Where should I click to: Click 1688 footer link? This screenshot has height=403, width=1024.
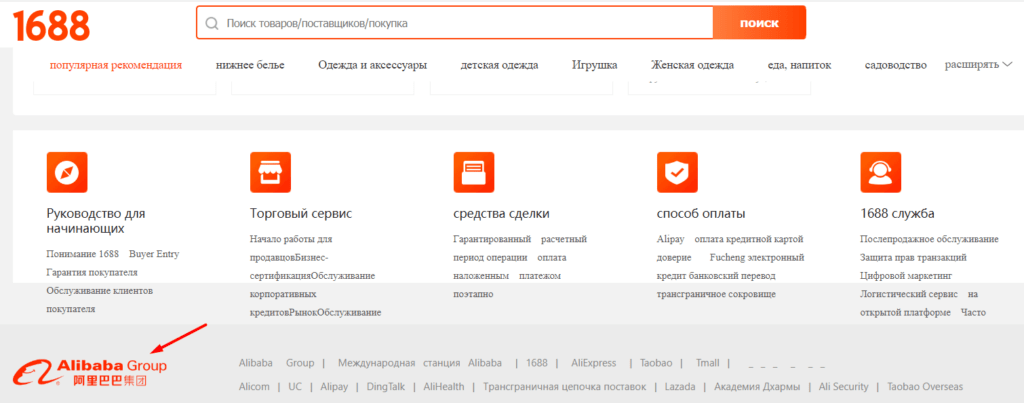coord(537,363)
